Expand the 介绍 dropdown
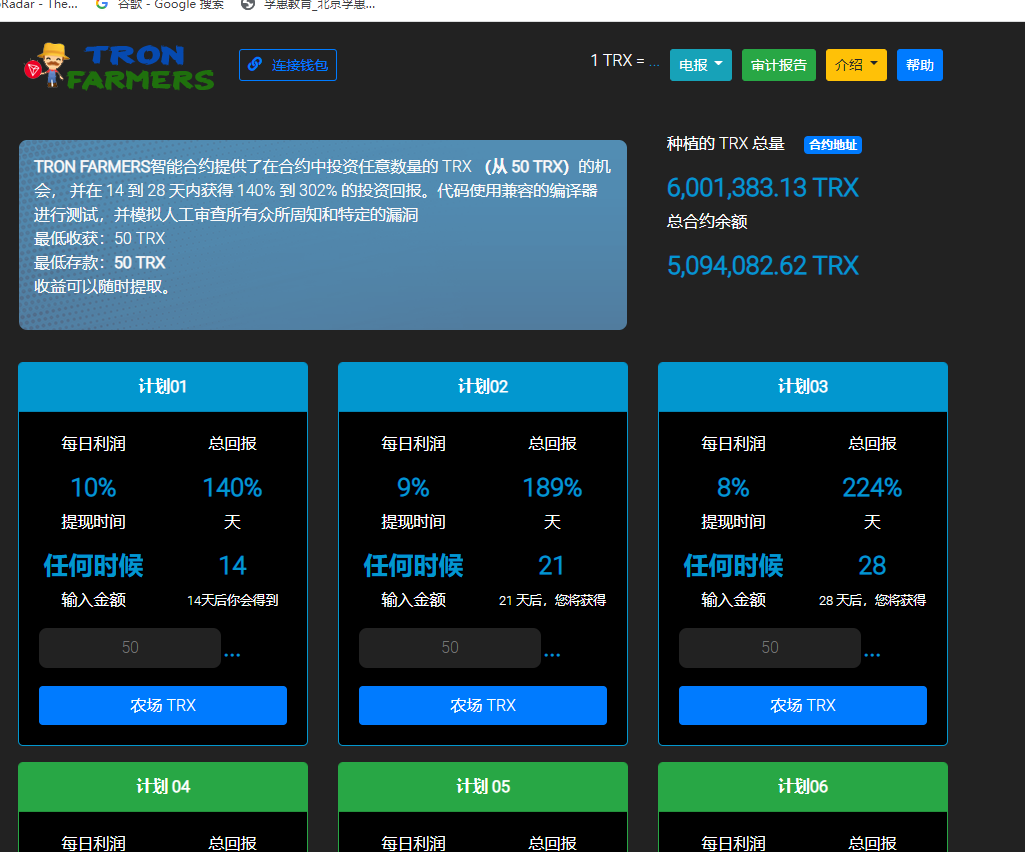The height and width of the screenshot is (852, 1025). coord(856,64)
